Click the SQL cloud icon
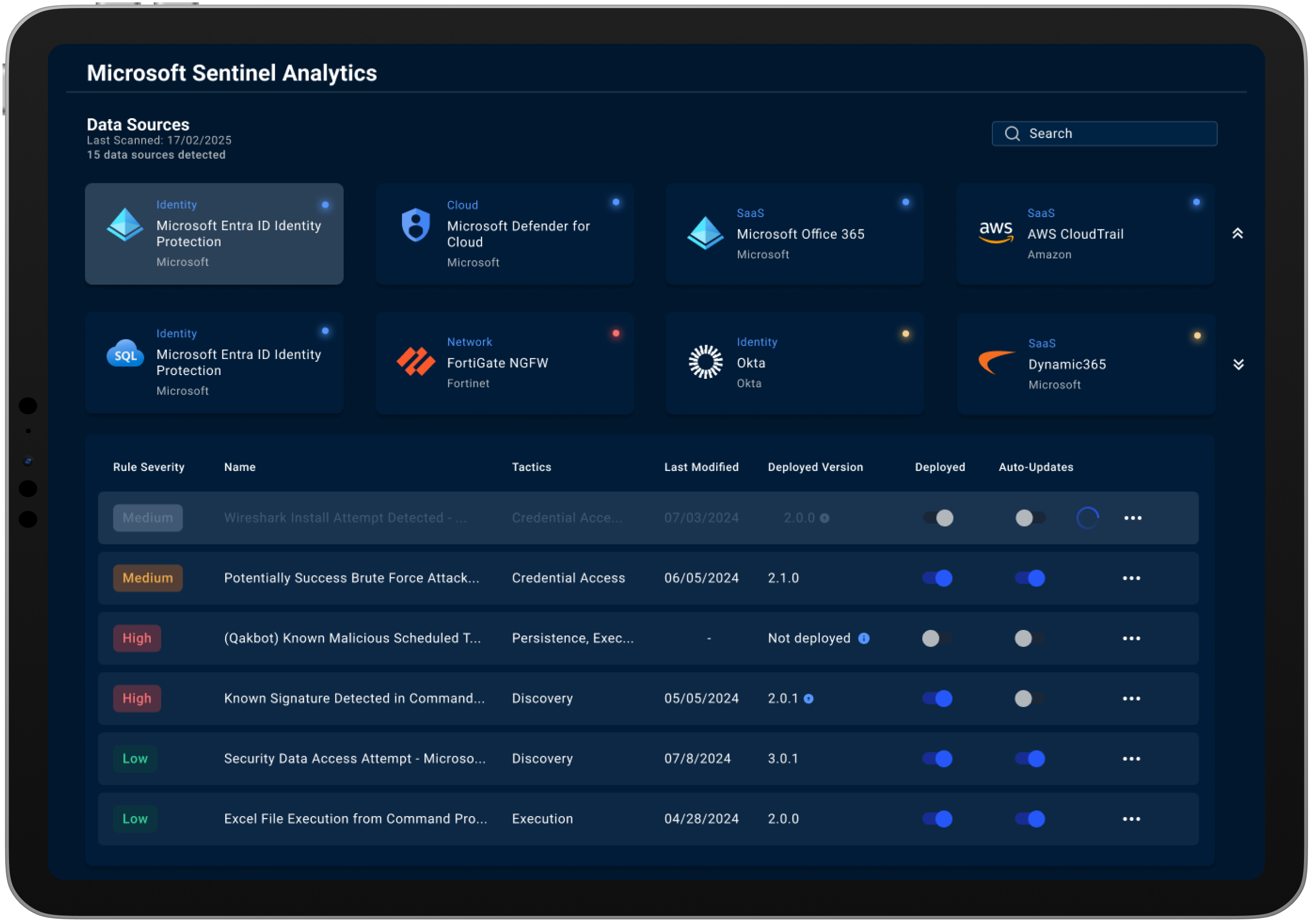1313x924 pixels. tap(125, 354)
